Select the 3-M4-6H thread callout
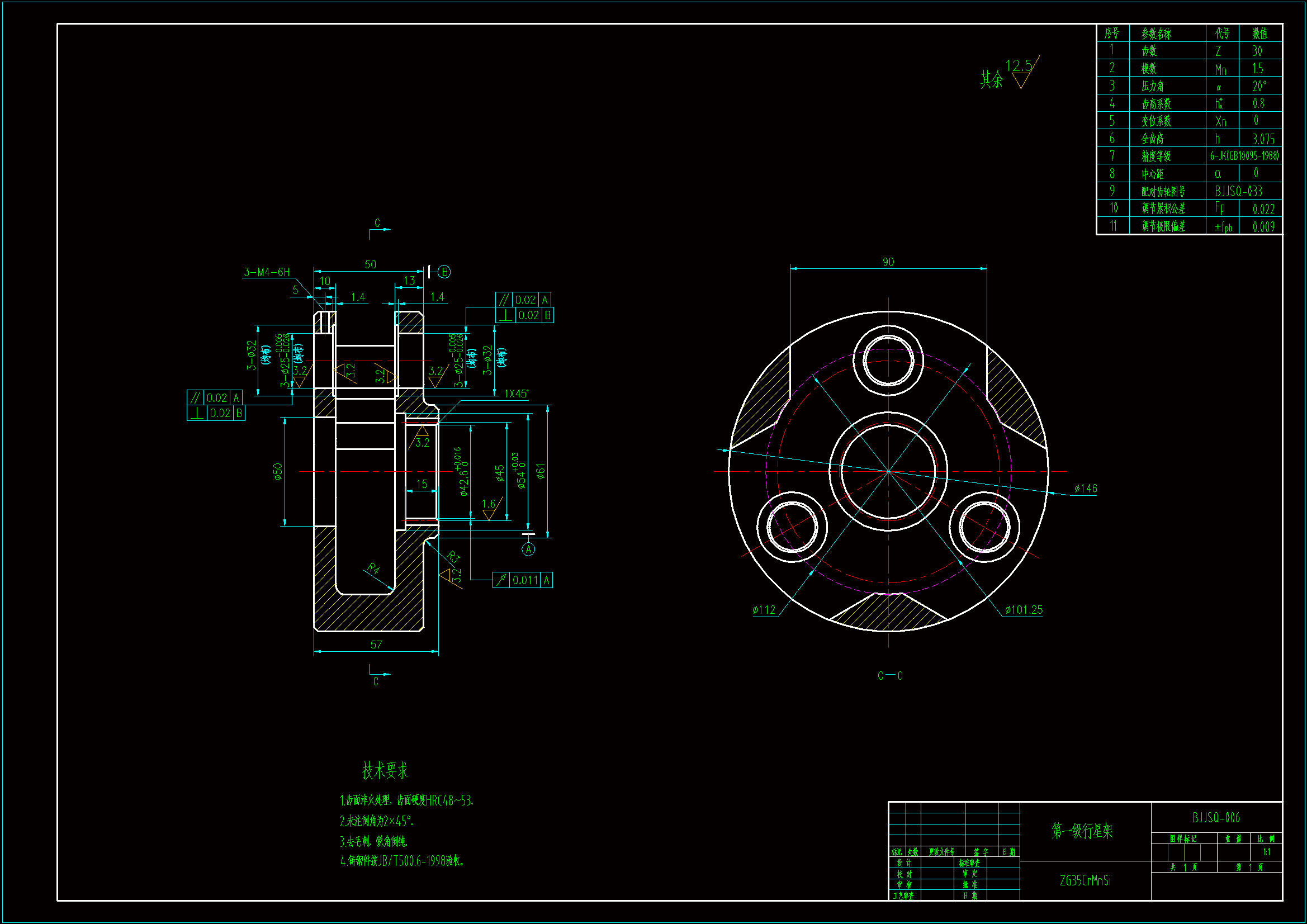Image resolution: width=1307 pixels, height=924 pixels. pyautogui.click(x=267, y=272)
